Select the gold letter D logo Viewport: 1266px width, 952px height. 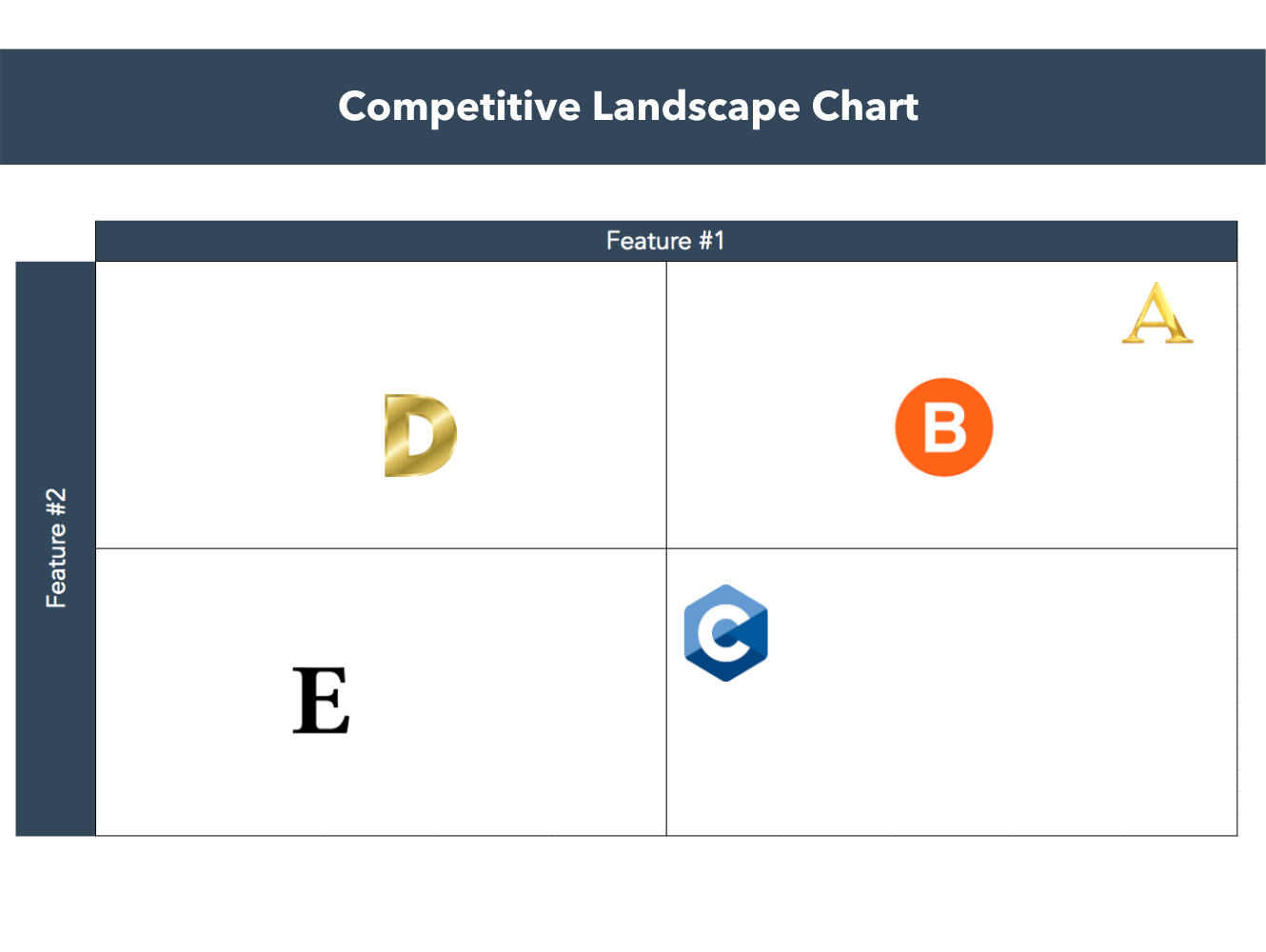tap(420, 435)
